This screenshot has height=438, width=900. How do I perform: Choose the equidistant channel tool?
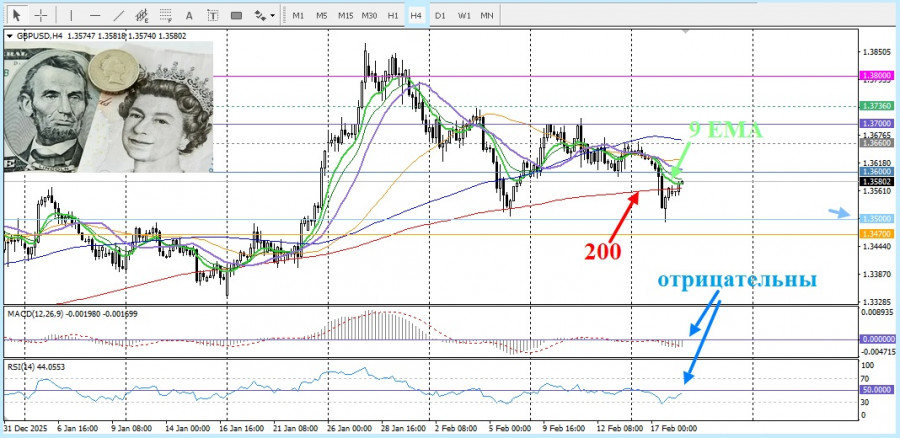(144, 15)
